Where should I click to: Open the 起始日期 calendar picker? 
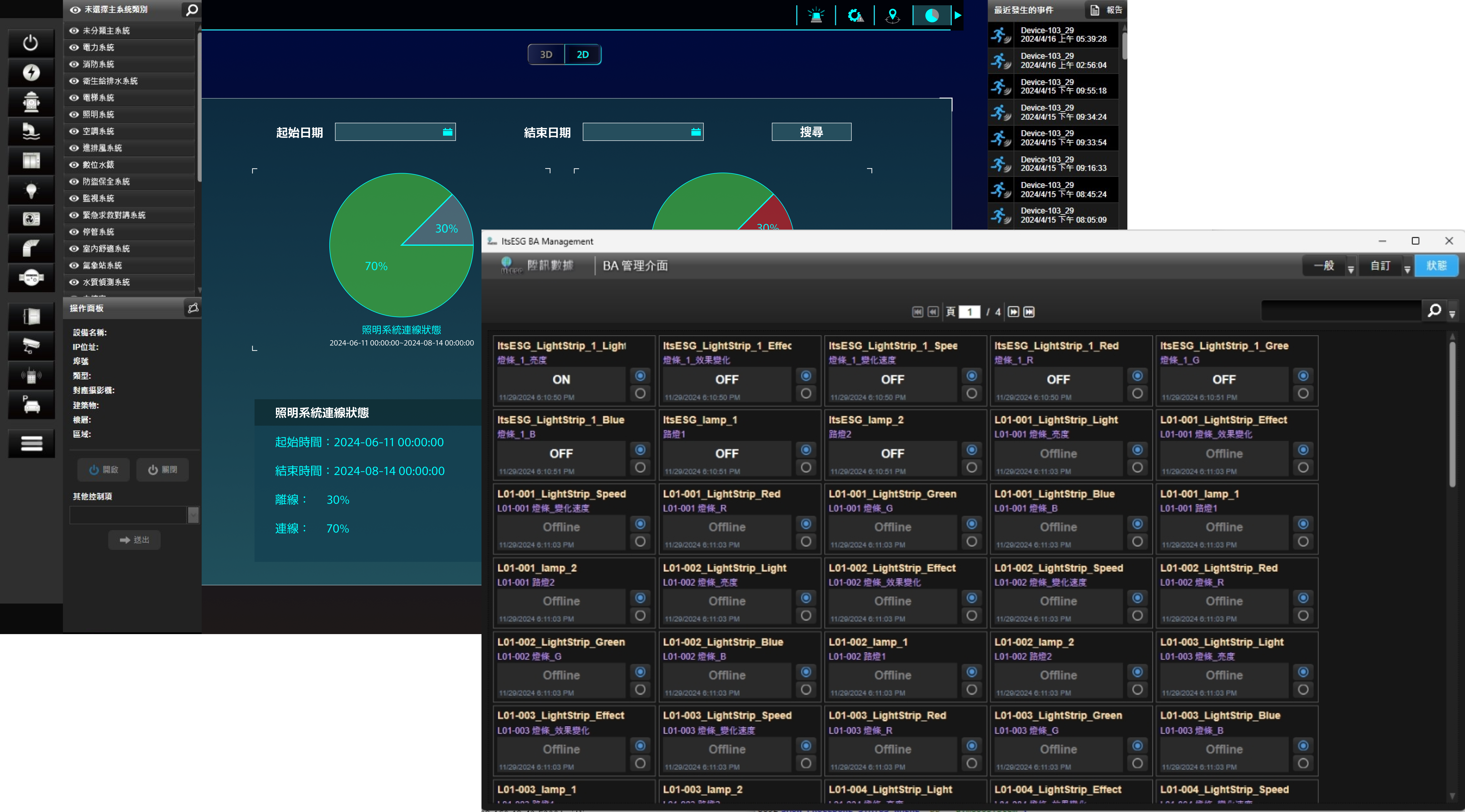click(x=448, y=132)
